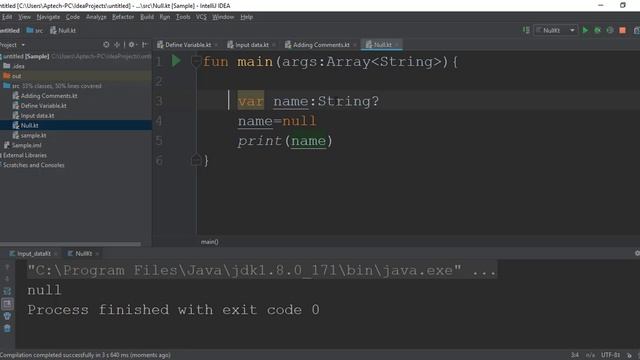Select the untitled [Sample] project root

tap(25, 56)
